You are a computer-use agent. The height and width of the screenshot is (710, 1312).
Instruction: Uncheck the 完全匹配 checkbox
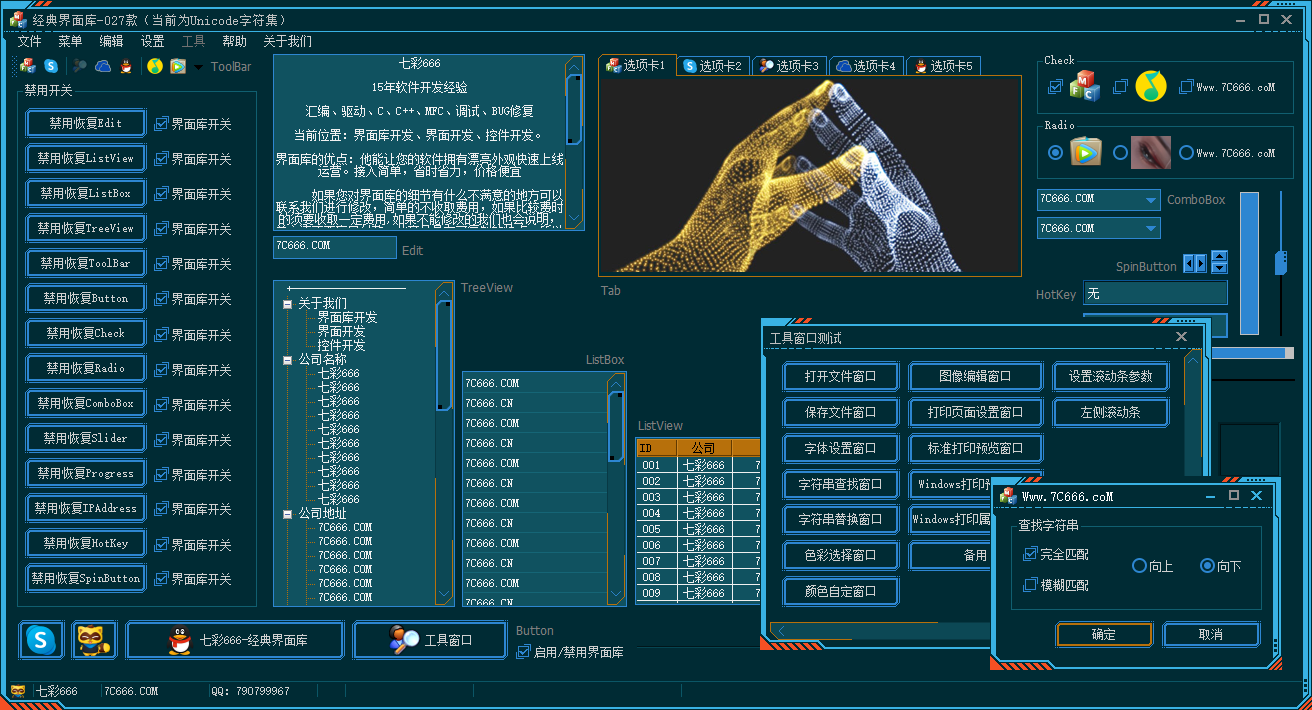coord(1030,554)
